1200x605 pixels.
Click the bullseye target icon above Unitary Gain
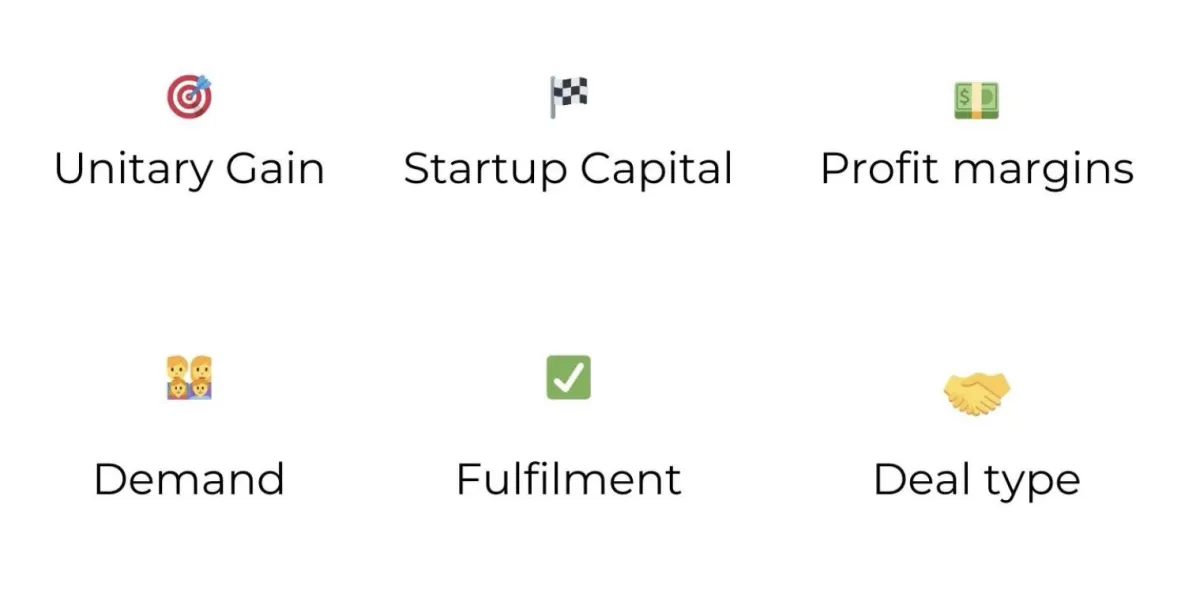click(189, 97)
